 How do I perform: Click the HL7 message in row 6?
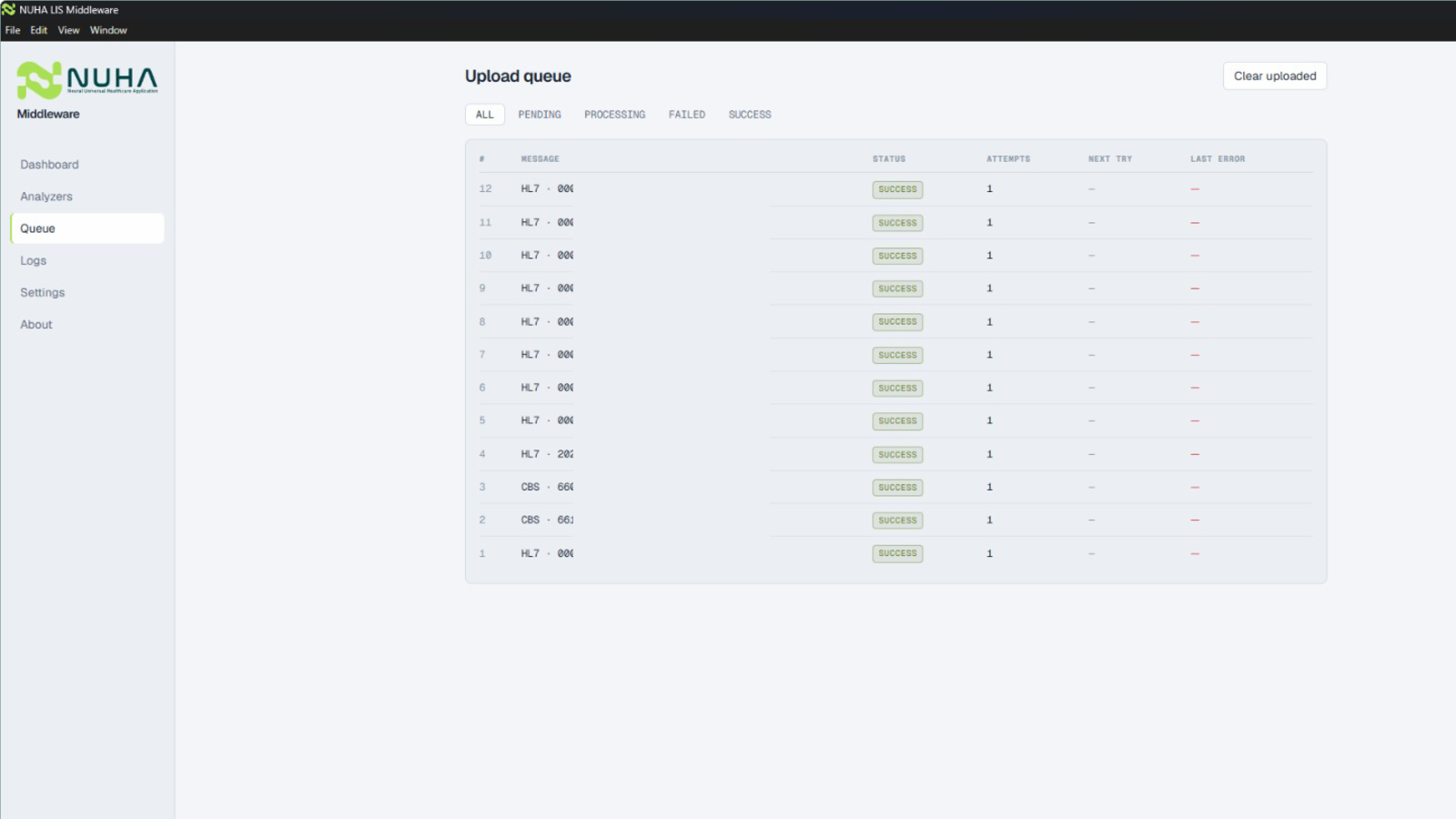pos(547,388)
